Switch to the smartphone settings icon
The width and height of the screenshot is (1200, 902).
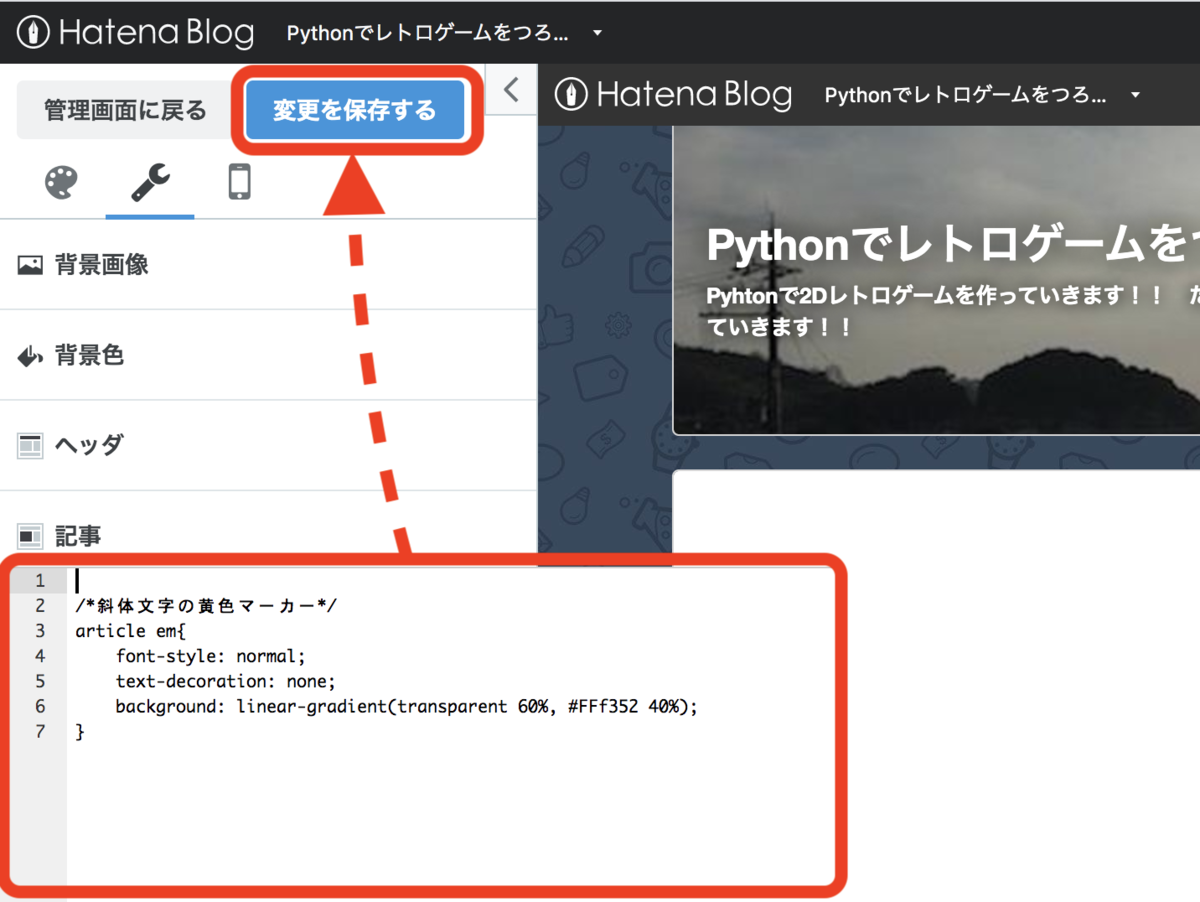(x=238, y=182)
